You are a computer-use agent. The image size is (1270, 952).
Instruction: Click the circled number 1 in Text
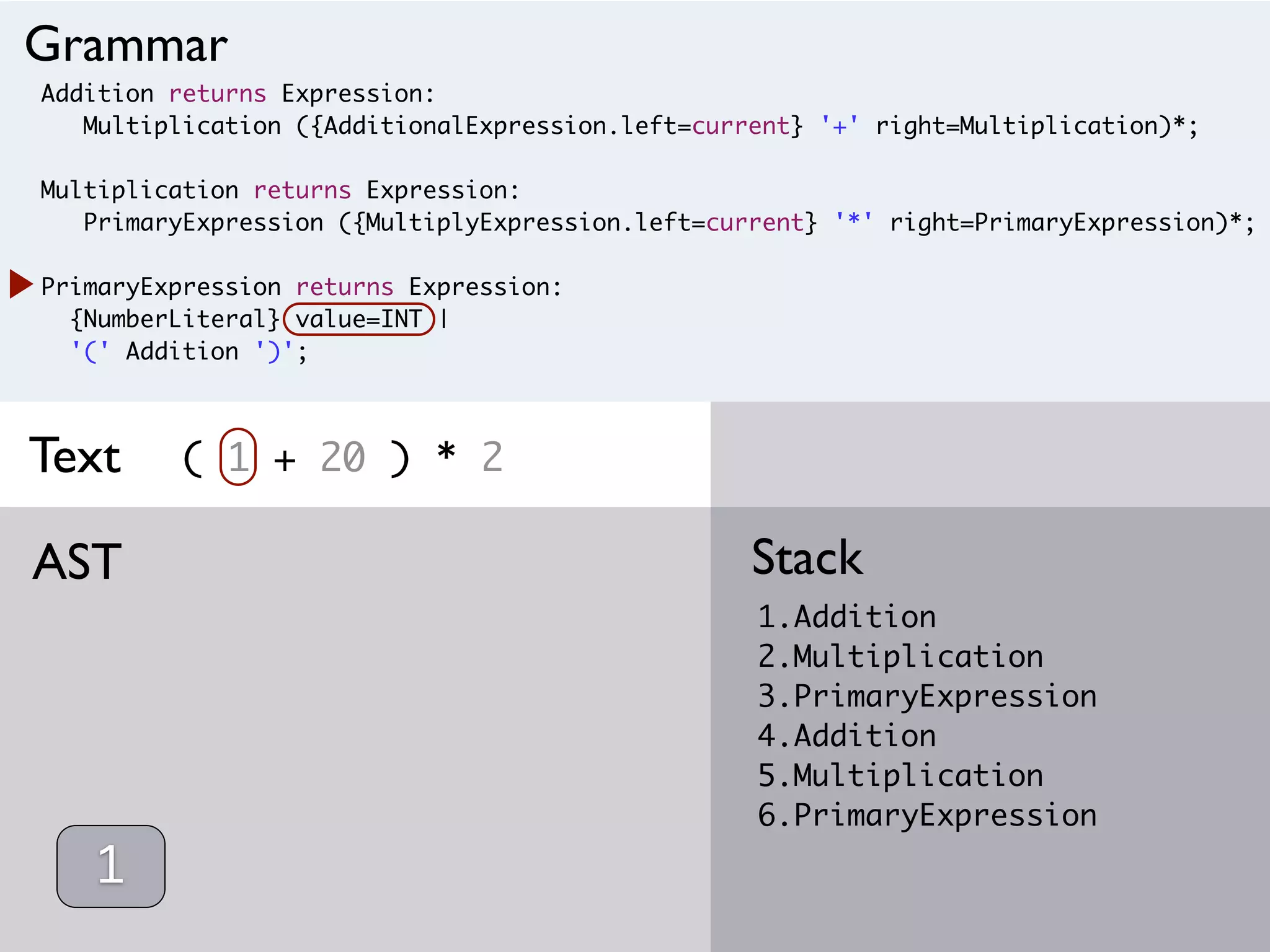click(238, 457)
